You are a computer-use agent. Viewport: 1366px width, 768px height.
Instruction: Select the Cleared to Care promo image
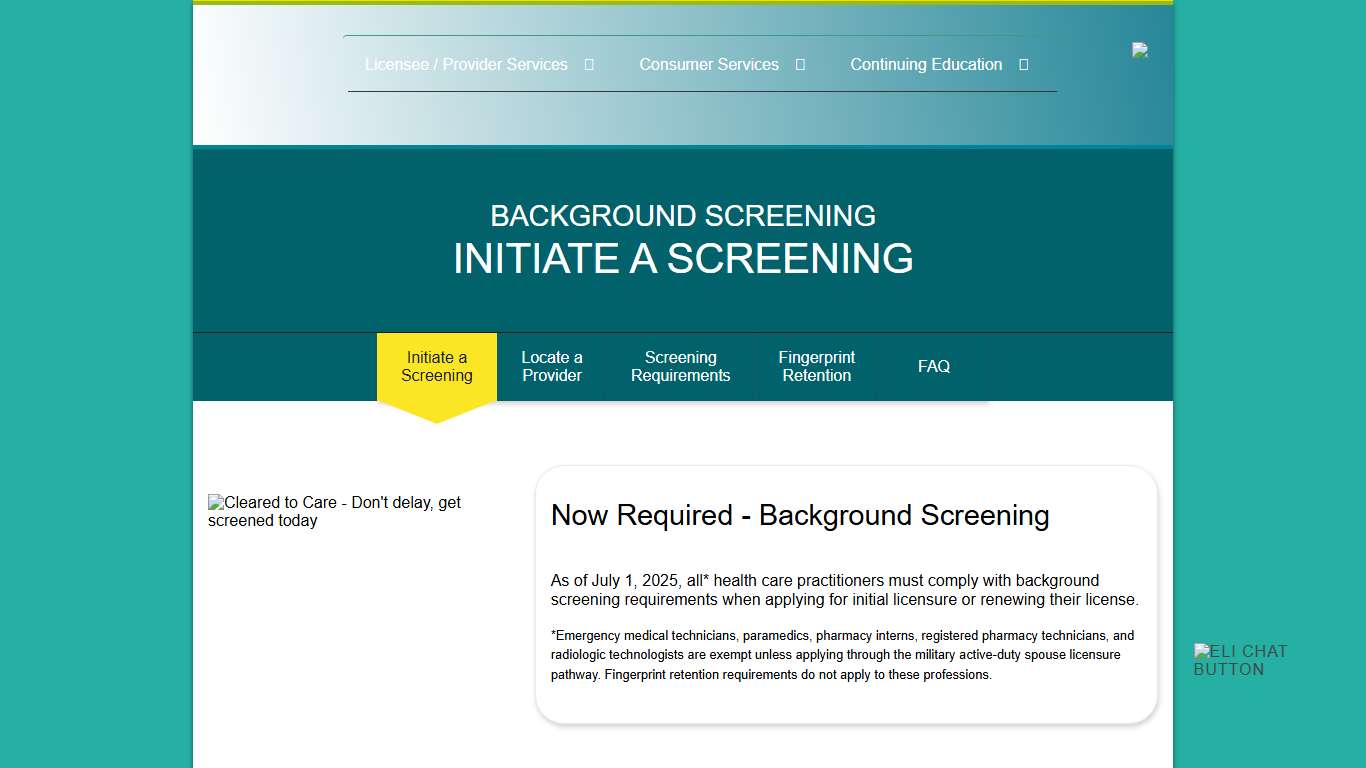[x=334, y=511]
